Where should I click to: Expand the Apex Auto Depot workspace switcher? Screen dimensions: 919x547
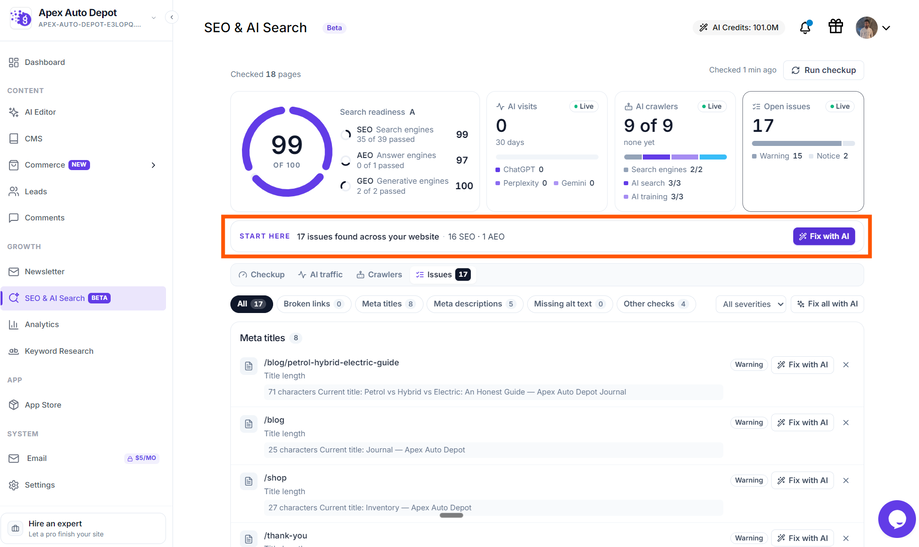tap(154, 18)
